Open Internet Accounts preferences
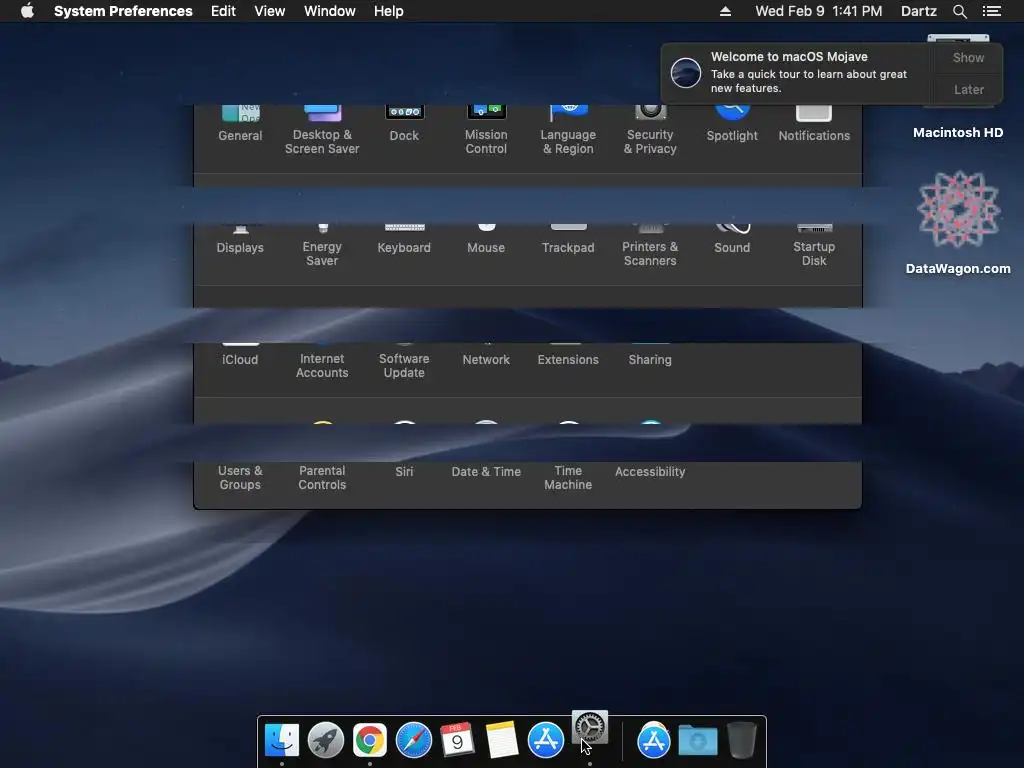Image resolution: width=1024 pixels, height=768 pixels. [322, 362]
